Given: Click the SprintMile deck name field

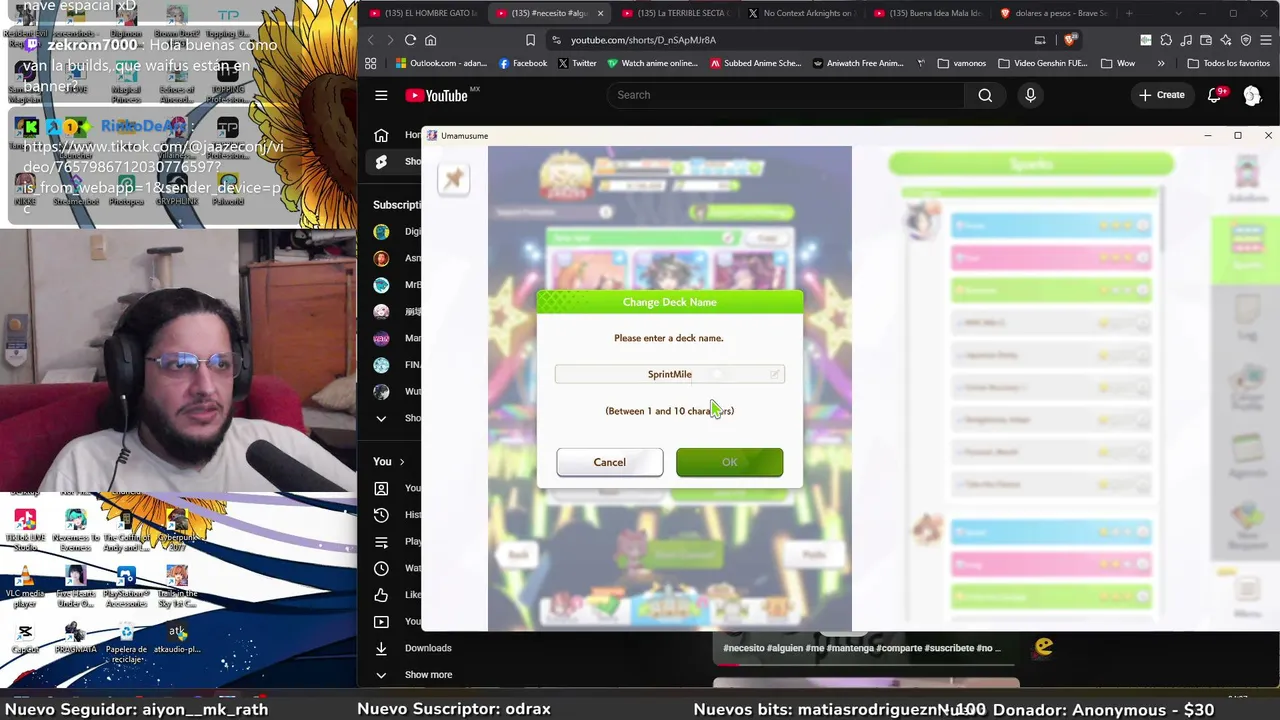Looking at the screenshot, I should tap(669, 374).
